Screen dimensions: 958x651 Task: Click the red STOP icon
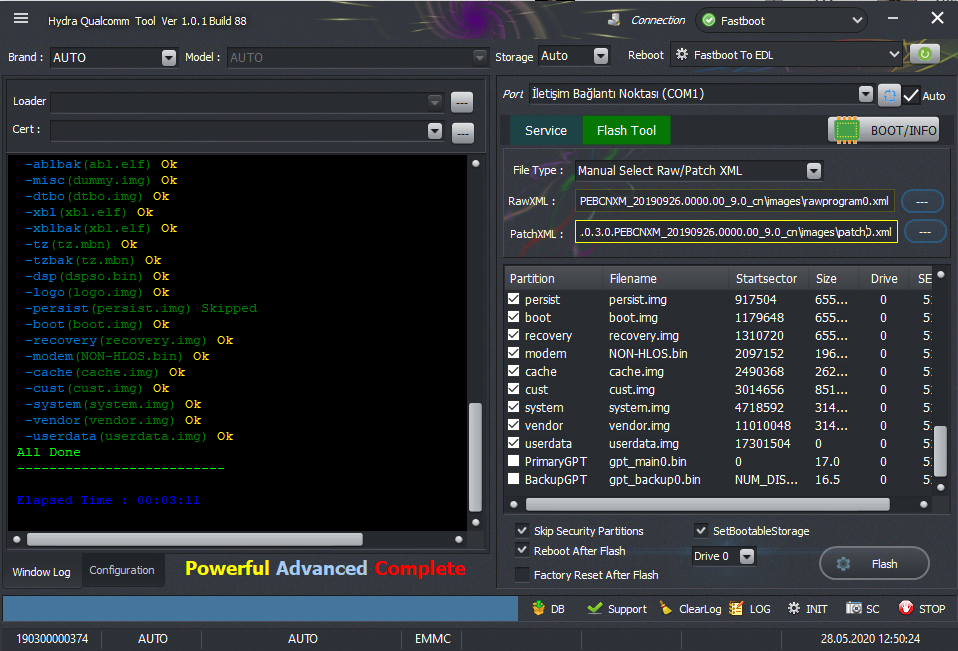click(906, 608)
